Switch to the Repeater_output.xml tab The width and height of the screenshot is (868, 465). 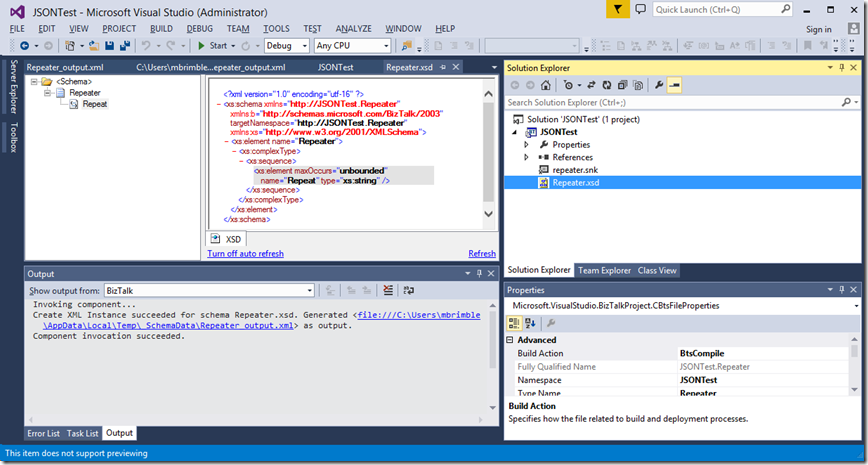pos(65,68)
